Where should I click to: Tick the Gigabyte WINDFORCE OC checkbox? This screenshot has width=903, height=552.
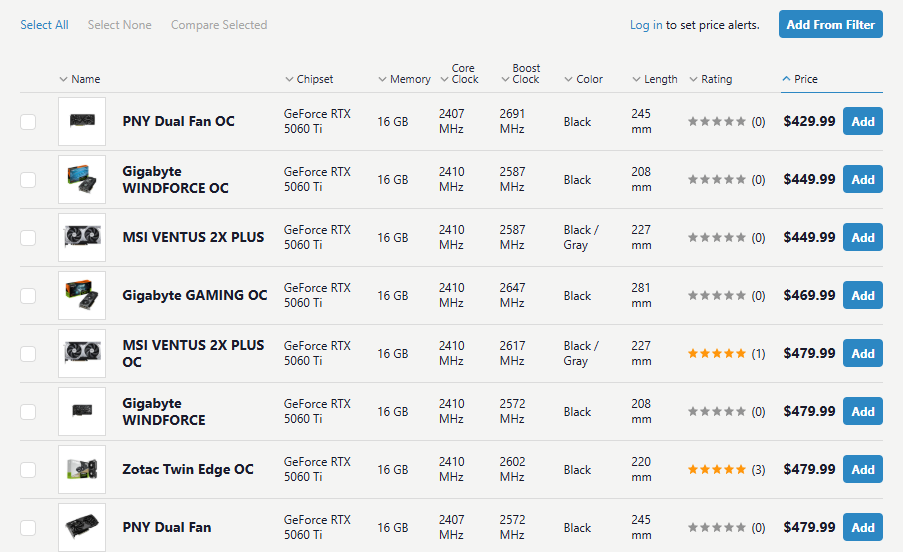pos(28,180)
